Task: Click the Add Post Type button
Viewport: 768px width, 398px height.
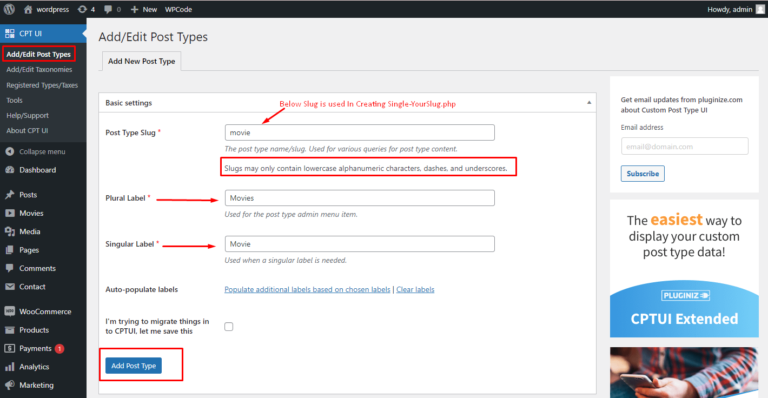Action: point(133,366)
